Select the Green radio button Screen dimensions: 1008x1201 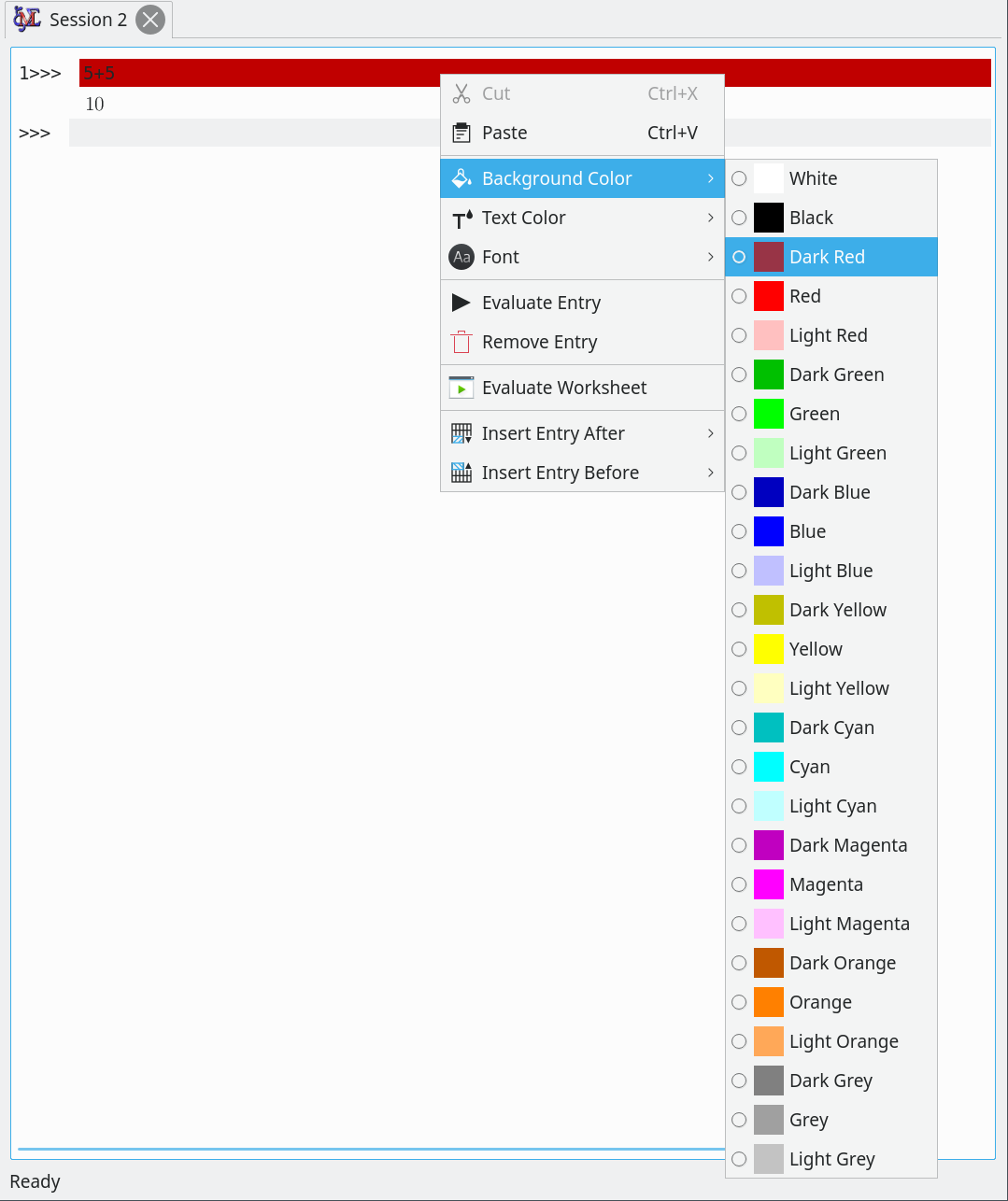[x=739, y=414]
